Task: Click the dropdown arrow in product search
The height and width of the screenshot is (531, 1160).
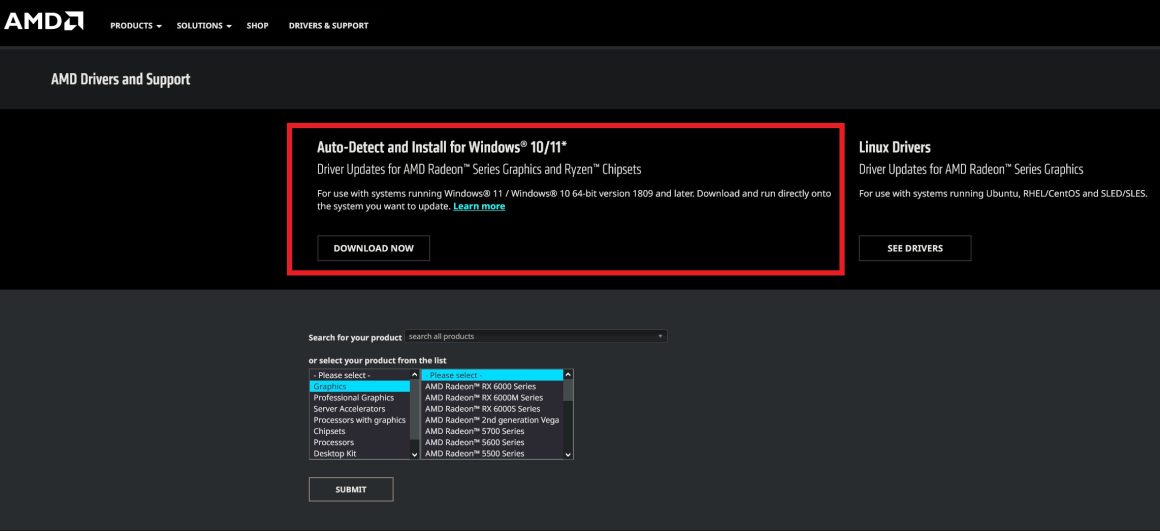Action: point(660,336)
